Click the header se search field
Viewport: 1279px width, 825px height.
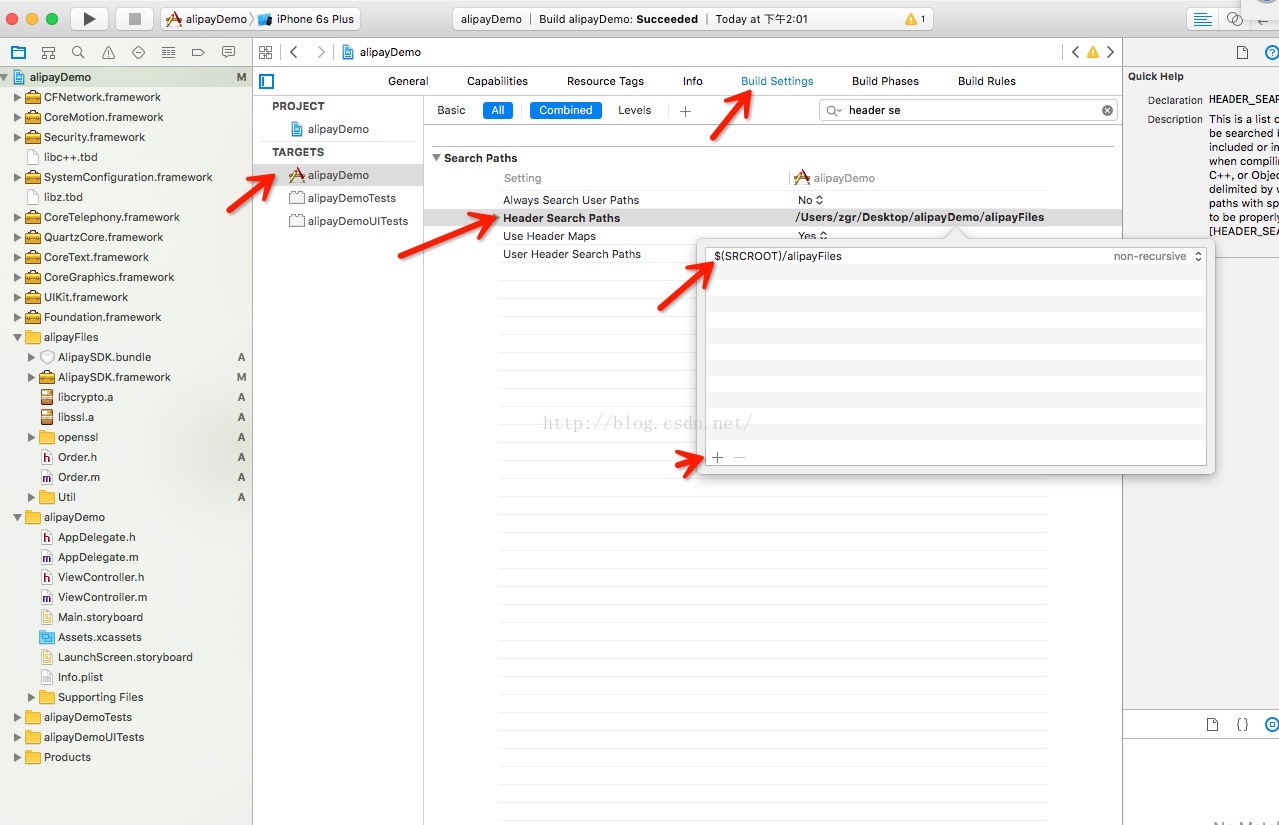(968, 110)
